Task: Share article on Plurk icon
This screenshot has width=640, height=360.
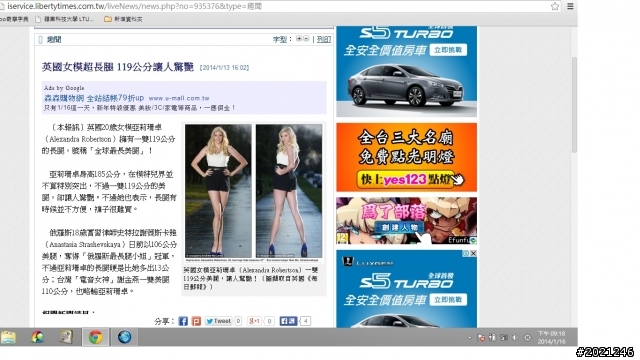Action: (196, 321)
